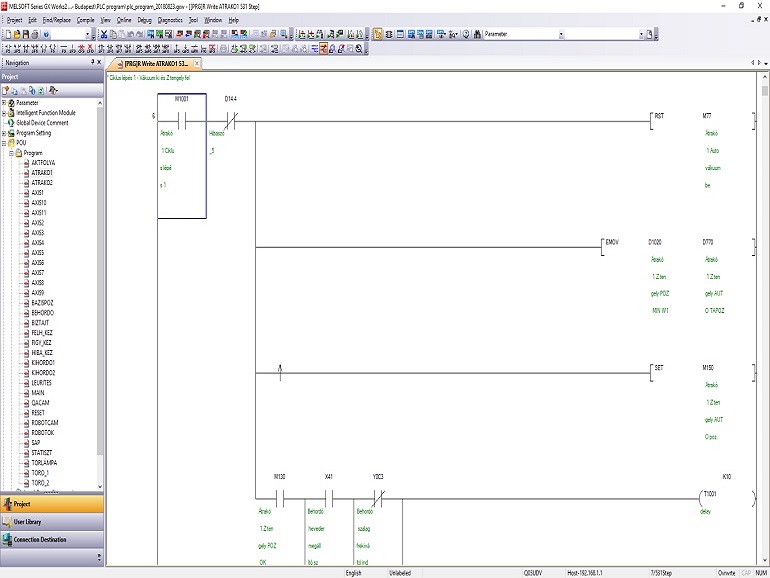Collapse the Program folder node
770x578 pixels.
(11, 153)
